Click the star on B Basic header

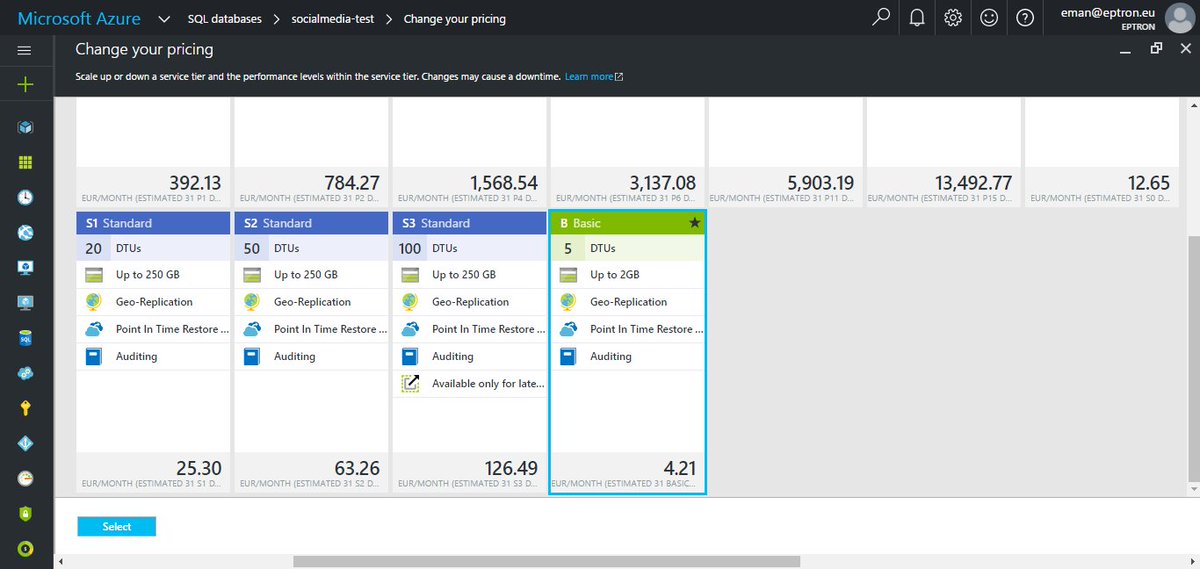[694, 223]
